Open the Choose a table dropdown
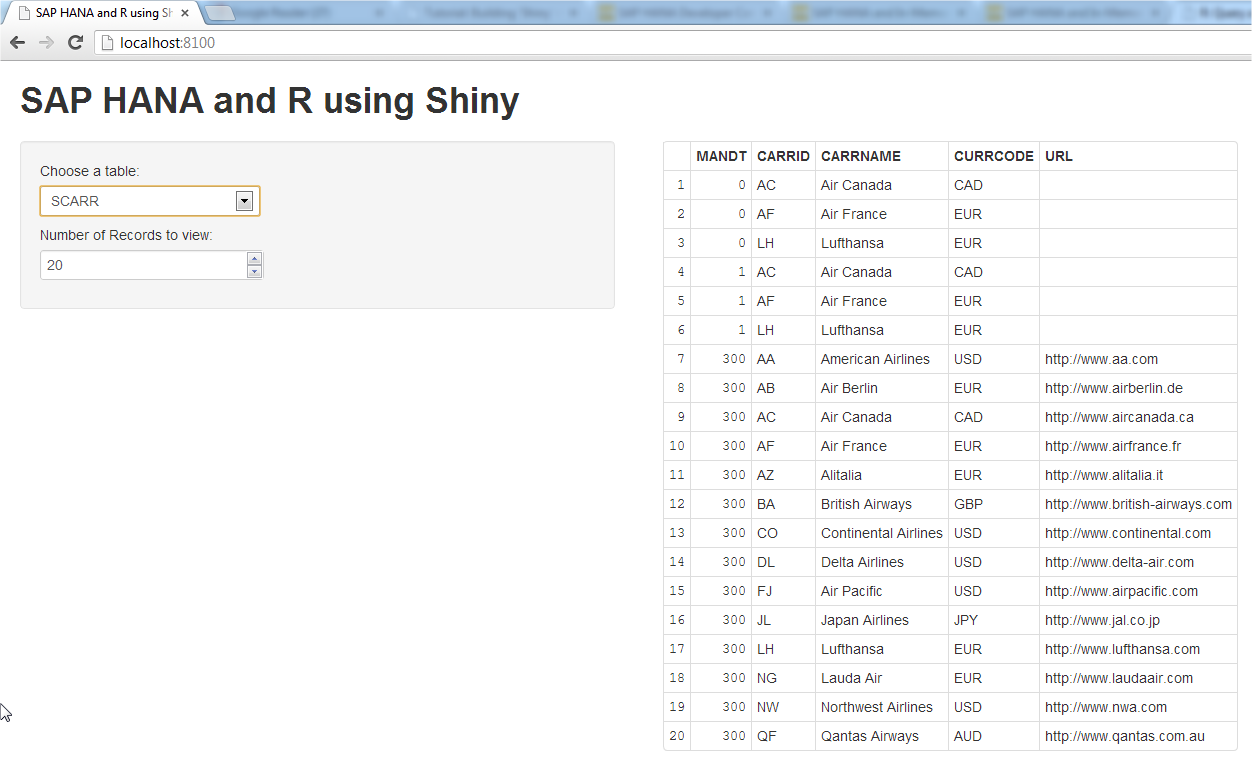 (x=150, y=201)
